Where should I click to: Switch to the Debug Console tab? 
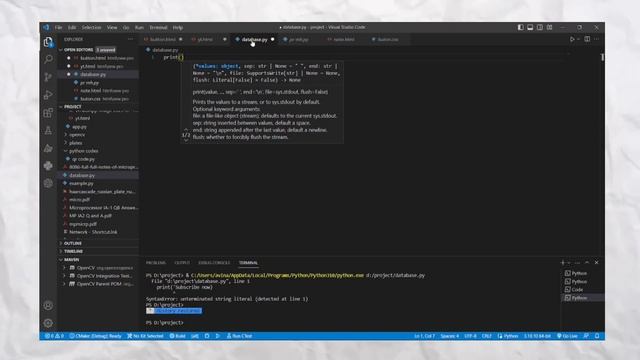click(x=214, y=263)
